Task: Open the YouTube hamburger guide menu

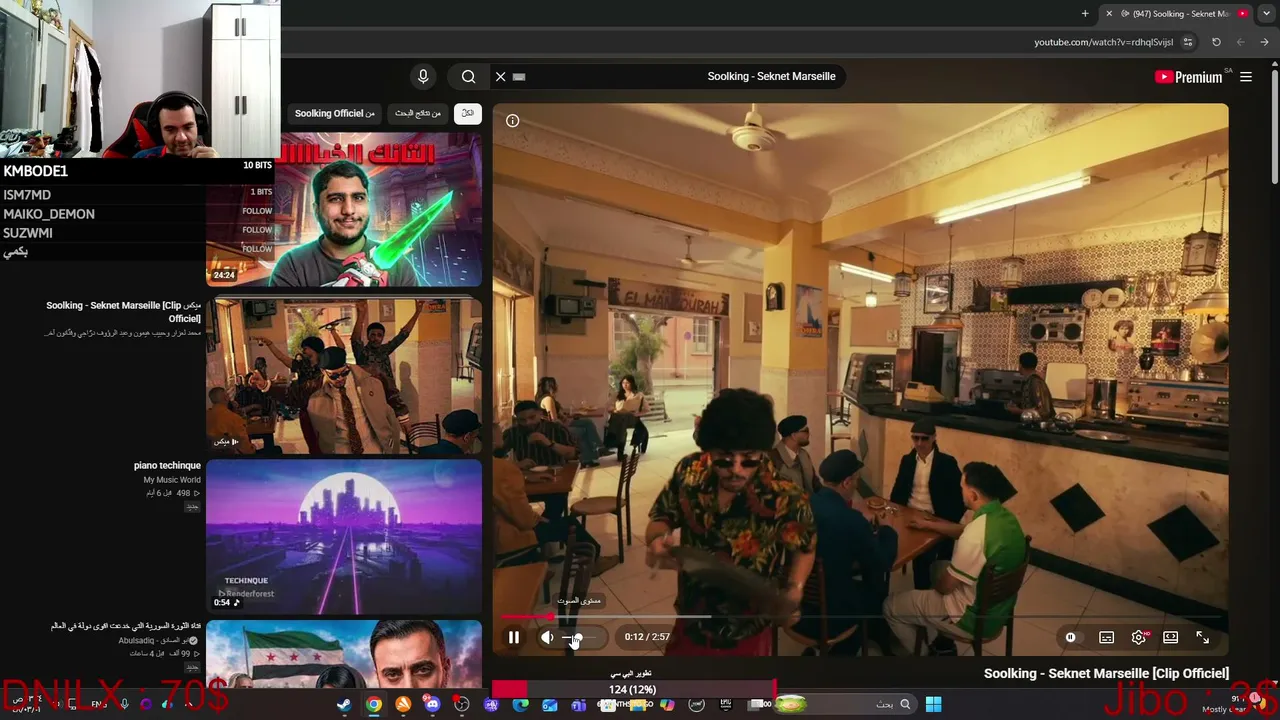Action: 1246,77
